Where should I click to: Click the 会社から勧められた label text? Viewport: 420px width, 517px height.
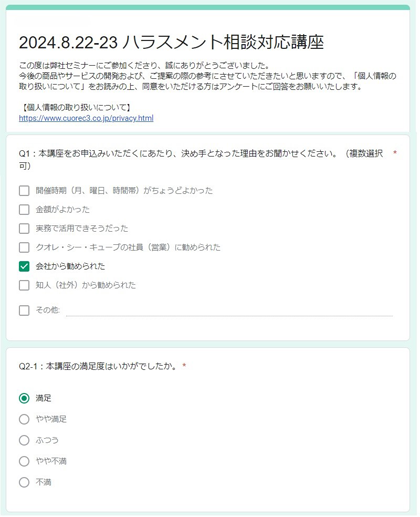(x=70, y=267)
